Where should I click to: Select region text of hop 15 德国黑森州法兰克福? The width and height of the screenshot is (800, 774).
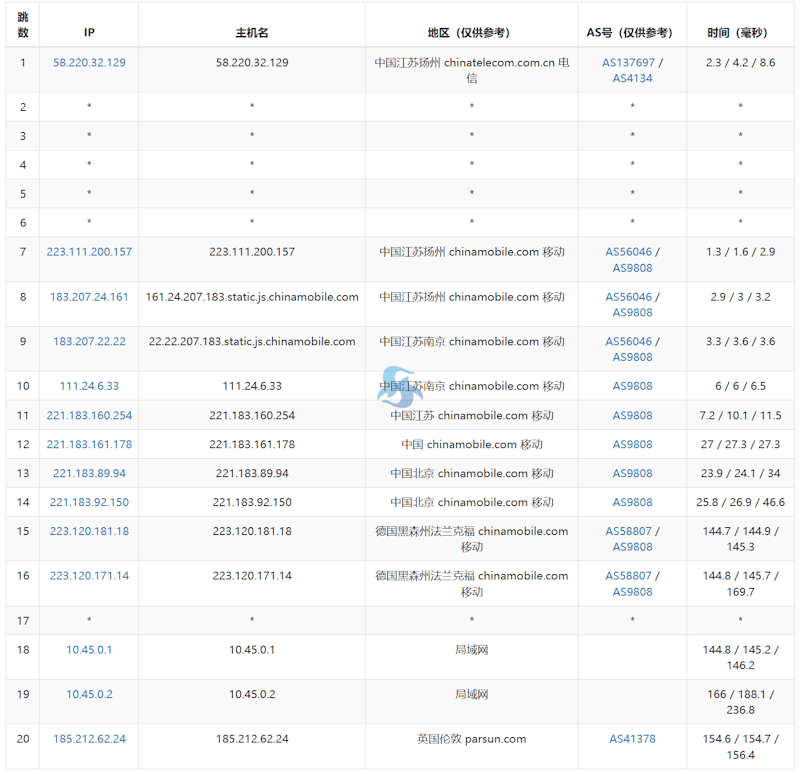click(425, 531)
